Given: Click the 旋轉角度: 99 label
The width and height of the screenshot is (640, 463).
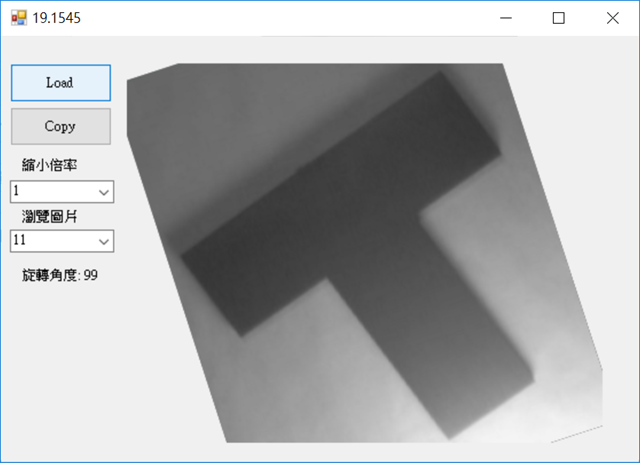Looking at the screenshot, I should point(60,275).
